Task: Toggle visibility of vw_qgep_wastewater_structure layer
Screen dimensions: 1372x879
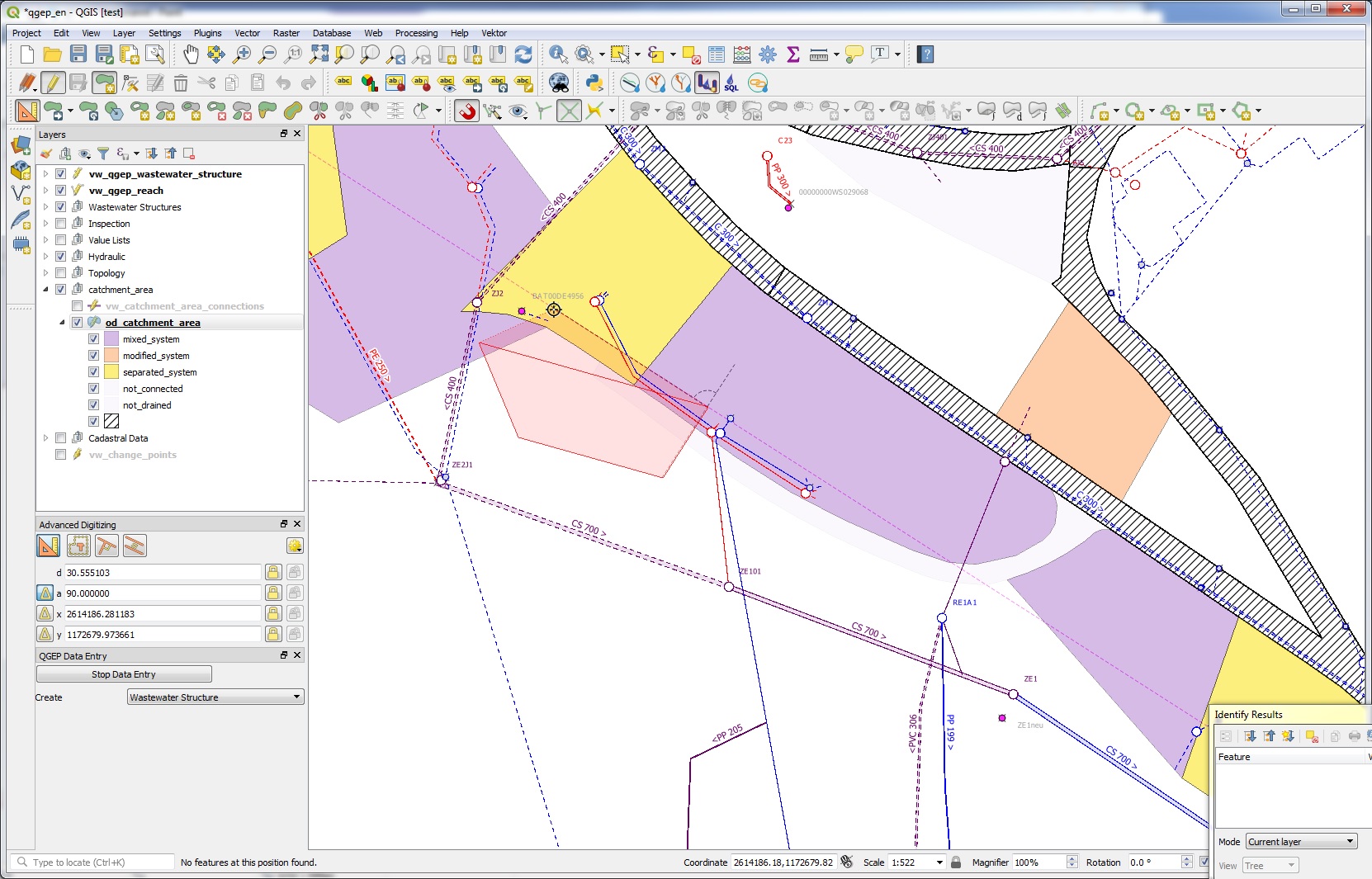Action: click(x=60, y=174)
